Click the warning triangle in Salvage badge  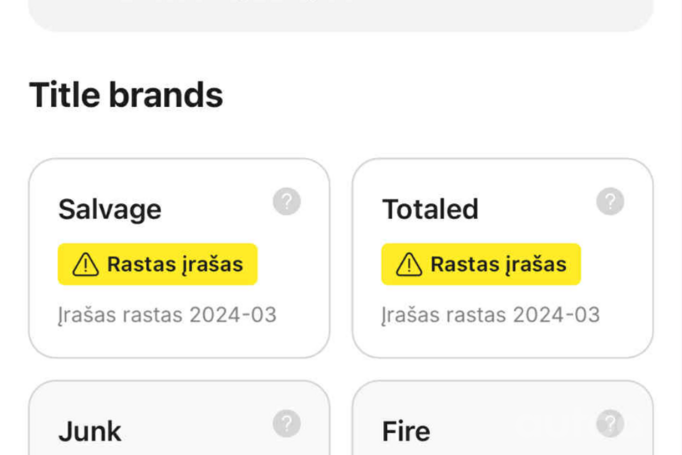tap(86, 264)
